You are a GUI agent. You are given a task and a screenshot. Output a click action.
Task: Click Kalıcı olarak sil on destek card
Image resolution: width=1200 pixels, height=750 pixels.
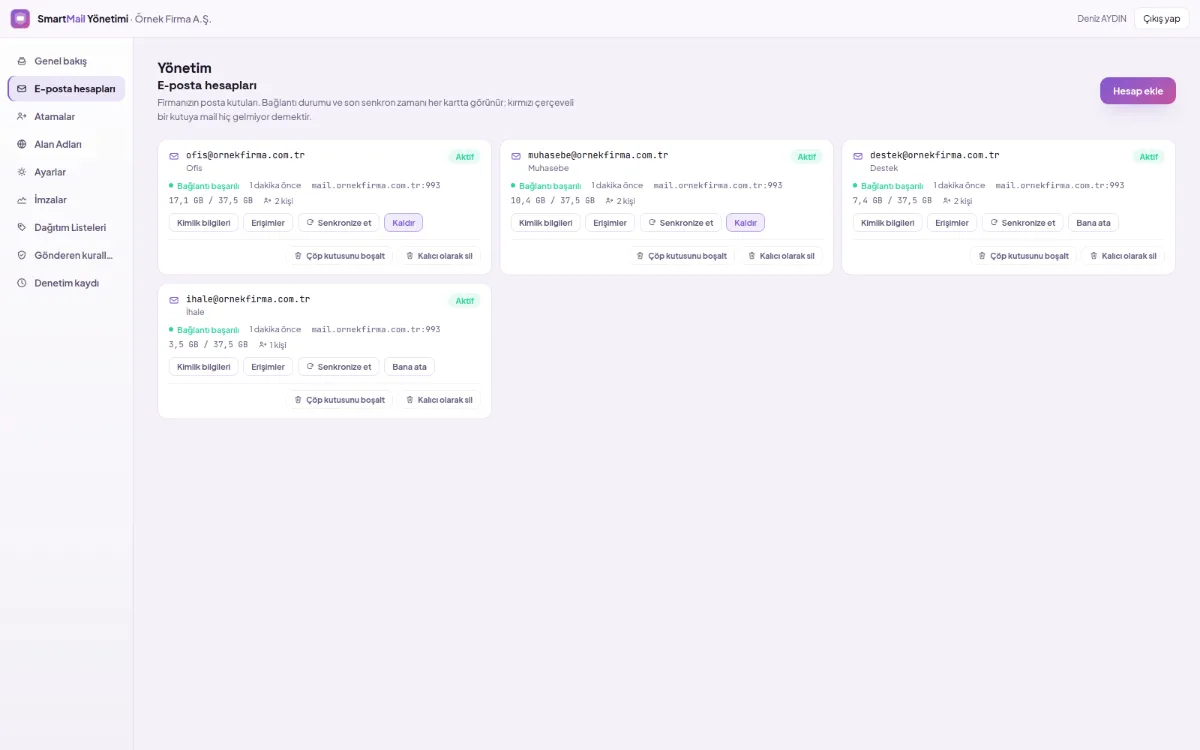point(1123,256)
